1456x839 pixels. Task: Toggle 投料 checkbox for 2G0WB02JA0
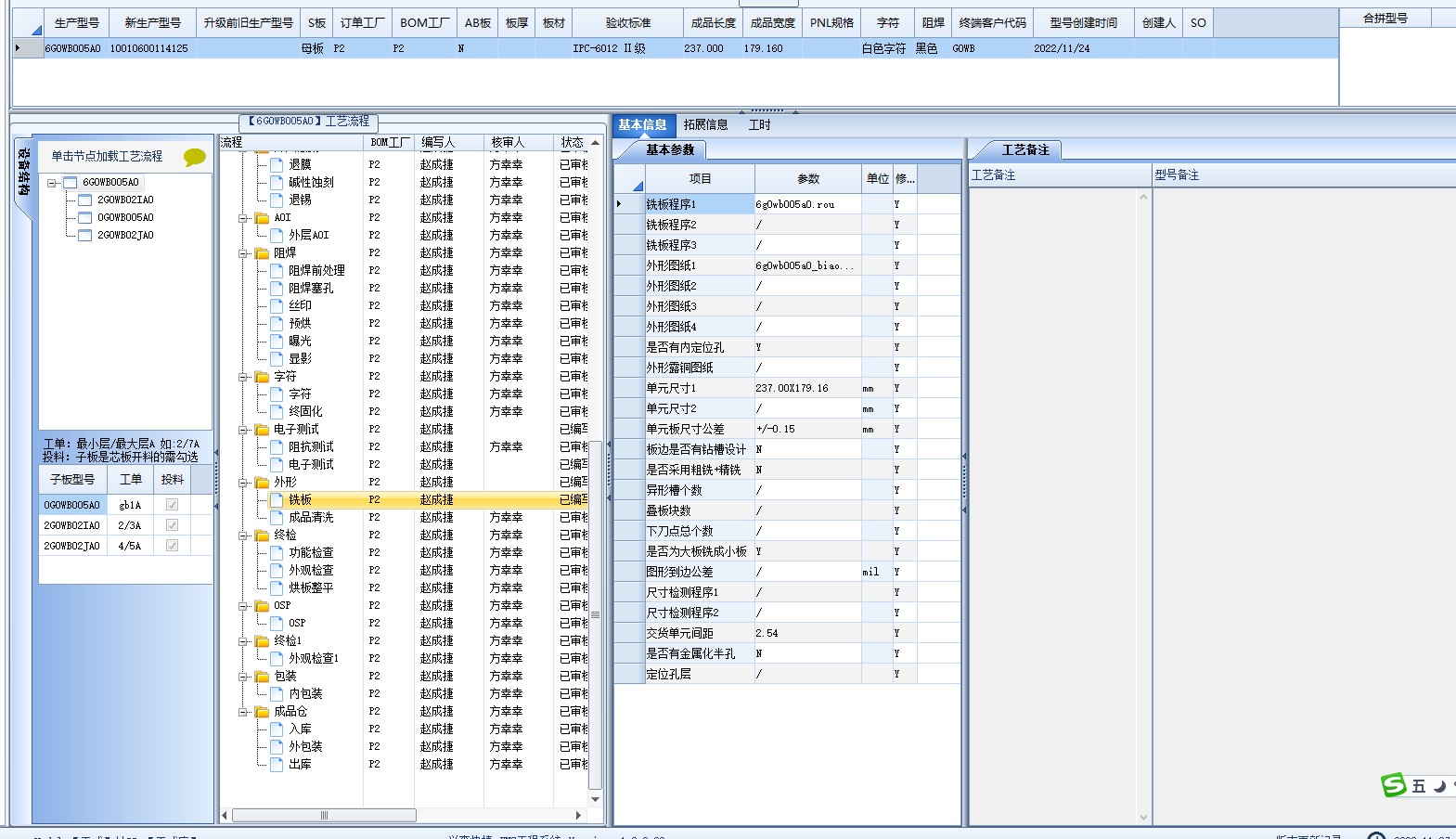(x=172, y=546)
